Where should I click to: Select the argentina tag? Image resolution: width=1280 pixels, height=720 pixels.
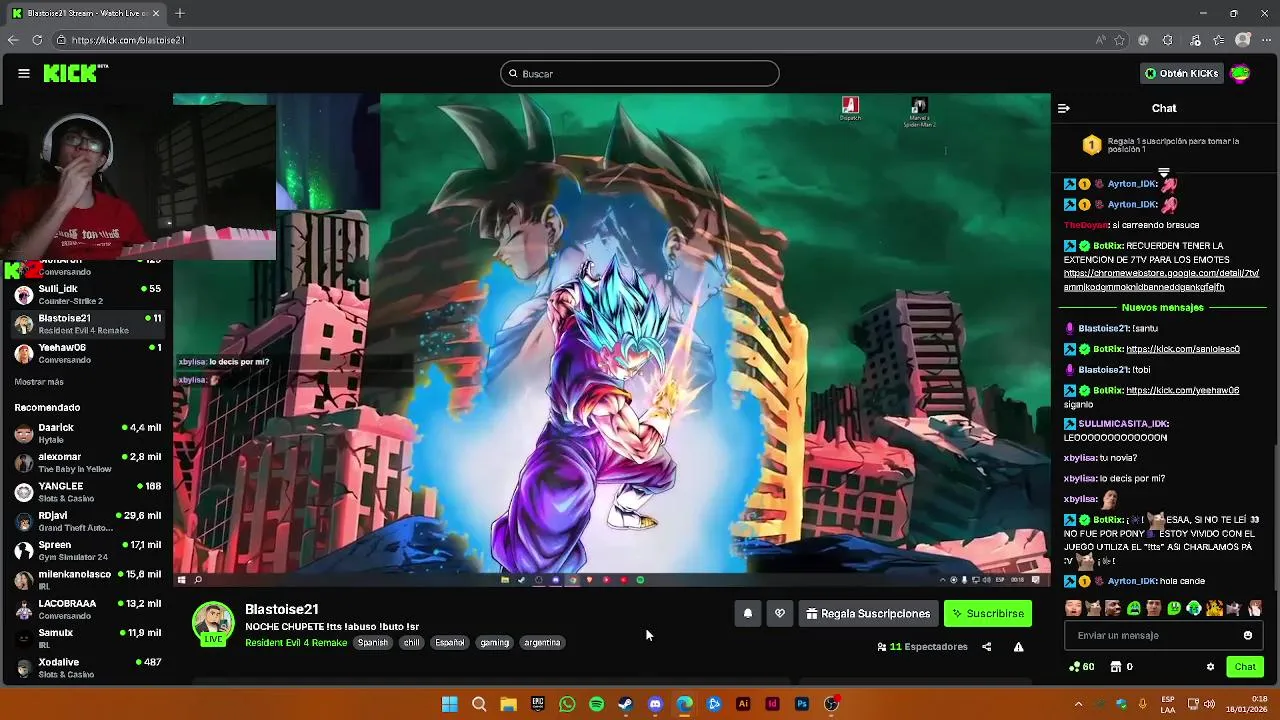pyautogui.click(x=542, y=643)
